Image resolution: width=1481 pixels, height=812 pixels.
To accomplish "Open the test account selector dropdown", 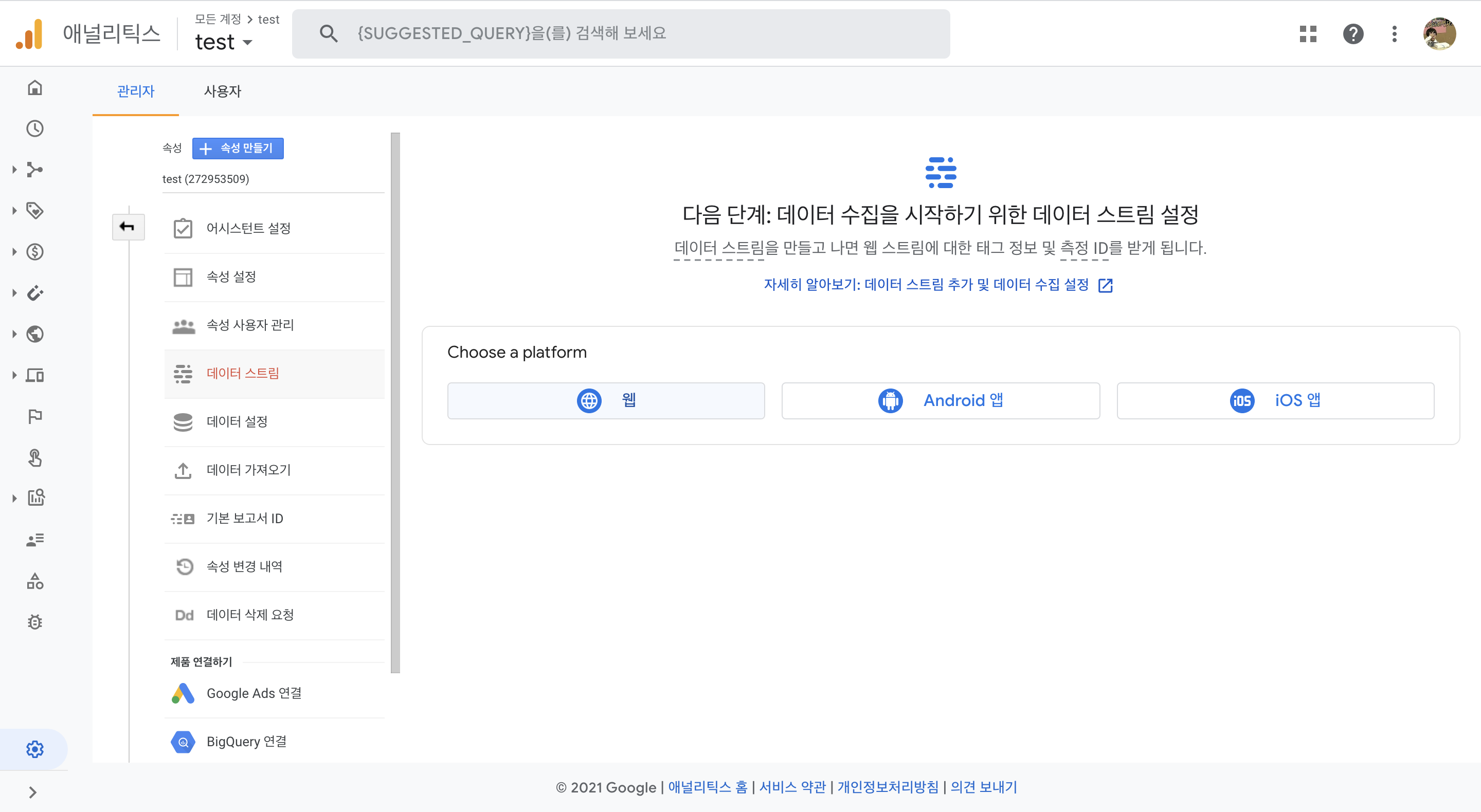I will [224, 42].
